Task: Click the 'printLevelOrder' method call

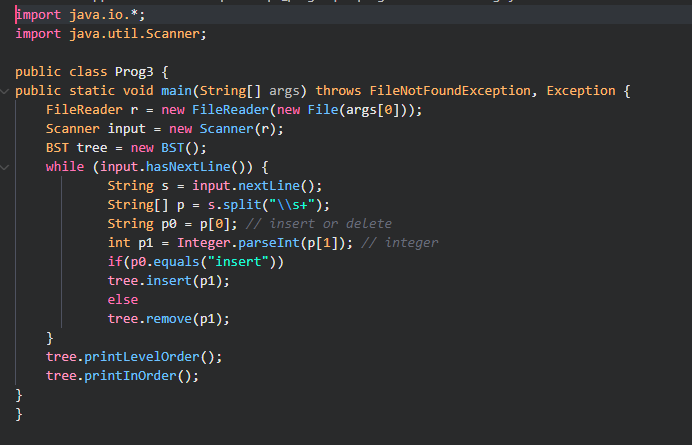Action: [142, 356]
